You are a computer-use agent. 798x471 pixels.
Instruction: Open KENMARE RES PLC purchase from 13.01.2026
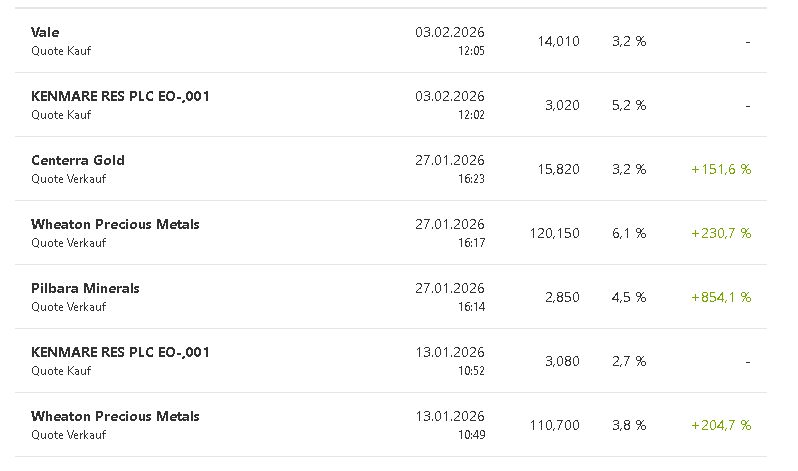point(120,353)
